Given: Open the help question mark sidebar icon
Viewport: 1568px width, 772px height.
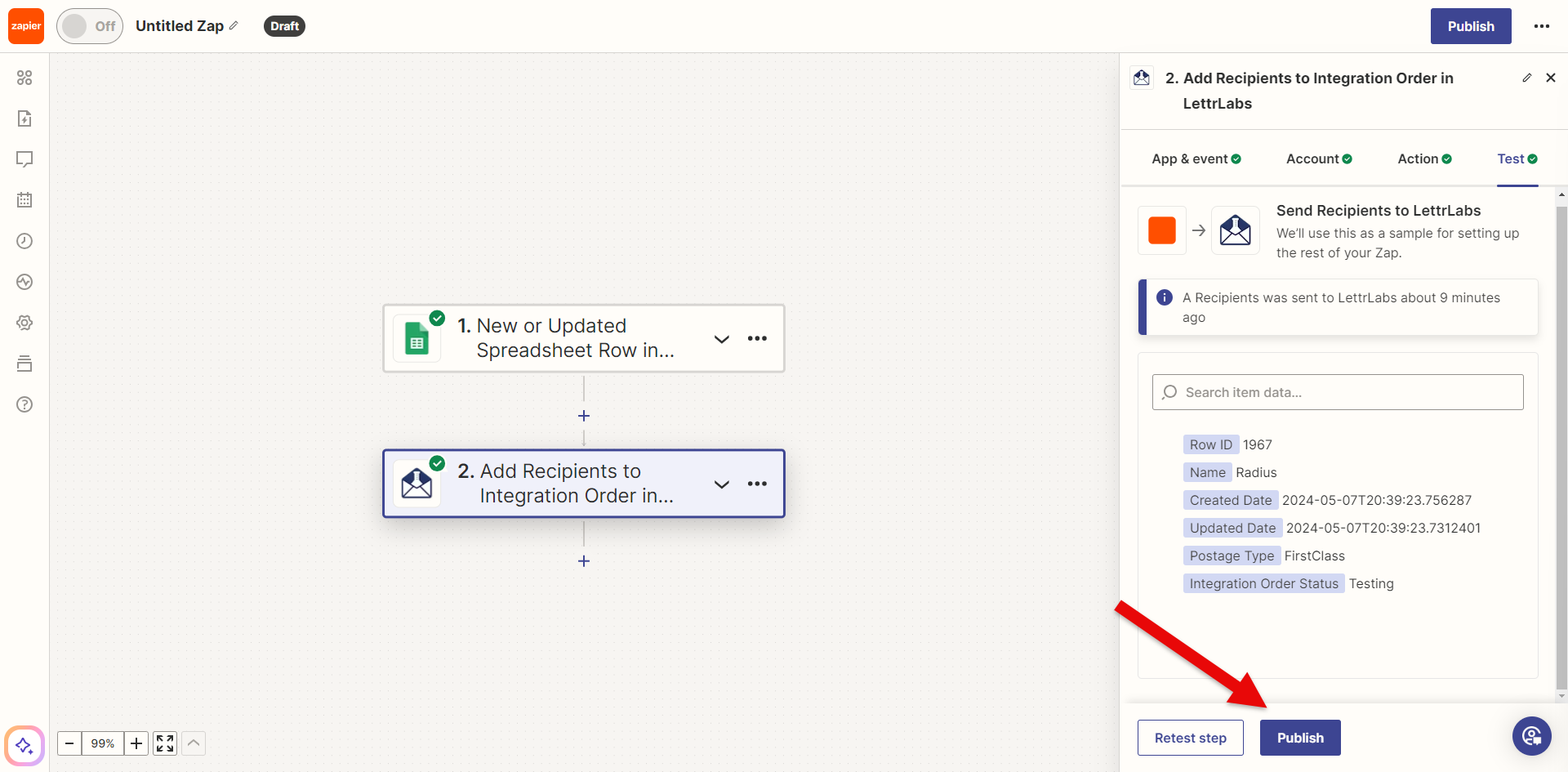Looking at the screenshot, I should coord(24,404).
